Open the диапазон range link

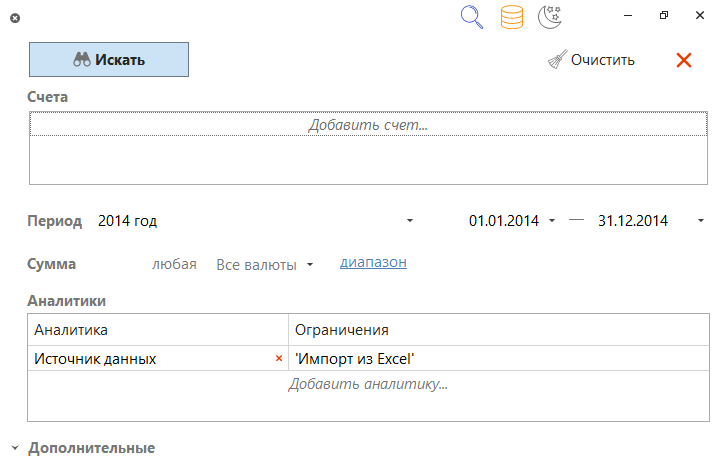tap(373, 263)
